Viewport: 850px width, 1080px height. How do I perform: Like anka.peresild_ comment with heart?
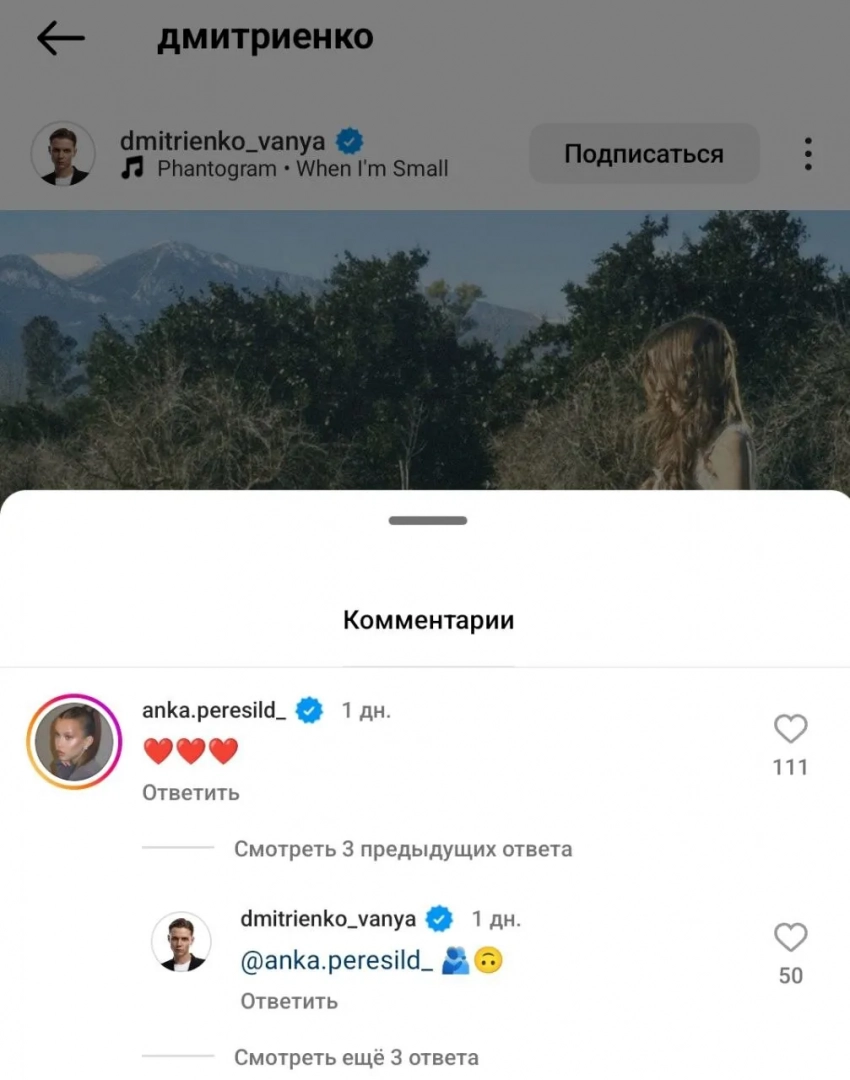tap(790, 729)
